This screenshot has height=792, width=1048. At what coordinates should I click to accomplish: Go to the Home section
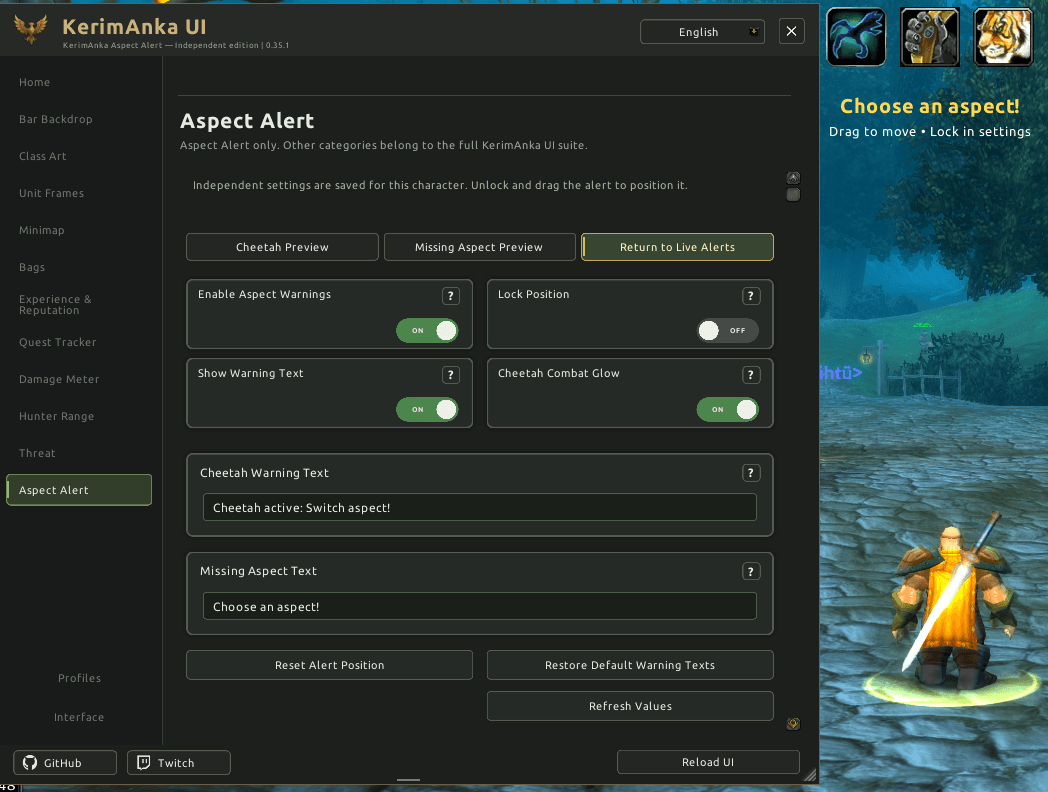35,82
